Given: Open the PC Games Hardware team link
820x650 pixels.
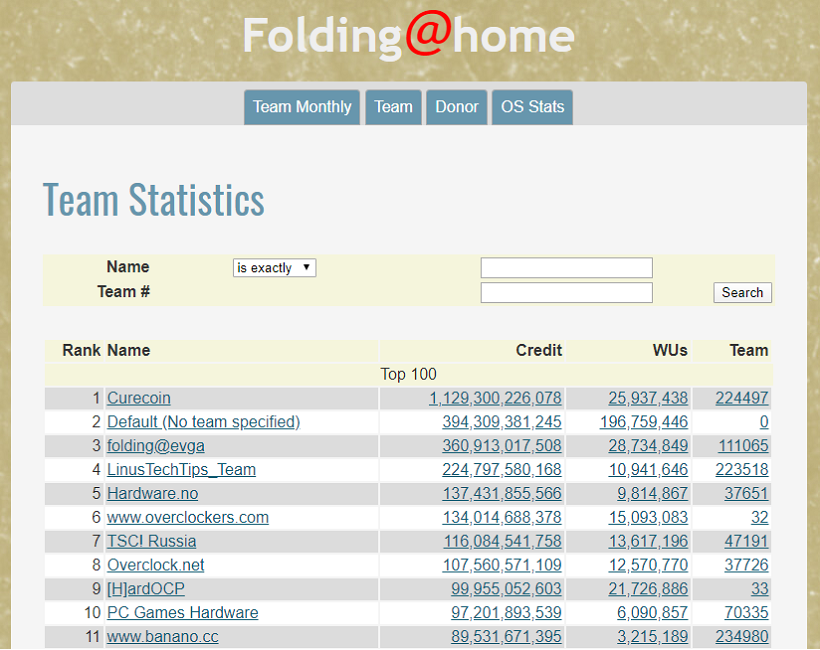Looking at the screenshot, I should [183, 613].
